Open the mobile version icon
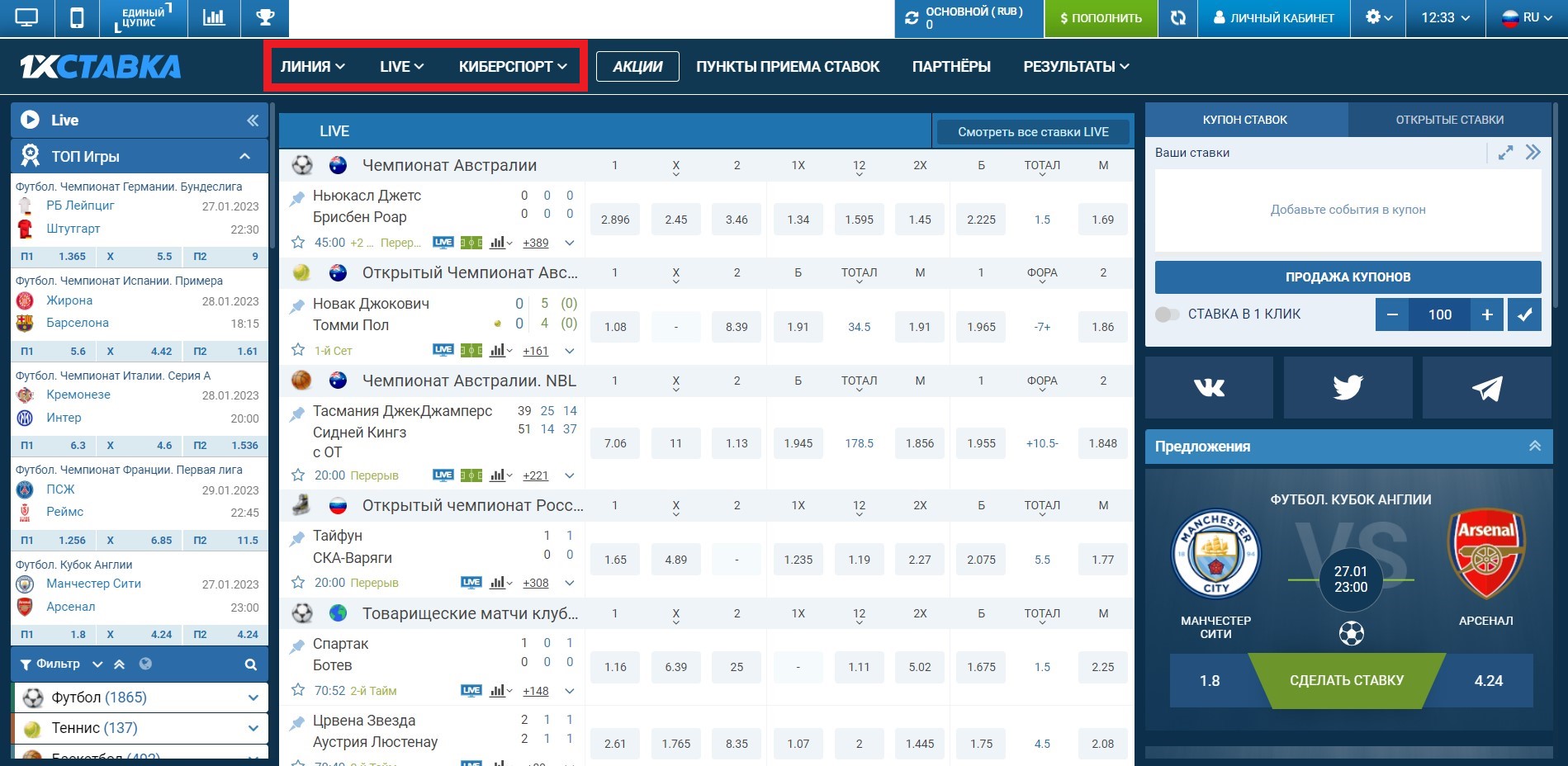Image resolution: width=1568 pixels, height=766 pixels. click(77, 17)
